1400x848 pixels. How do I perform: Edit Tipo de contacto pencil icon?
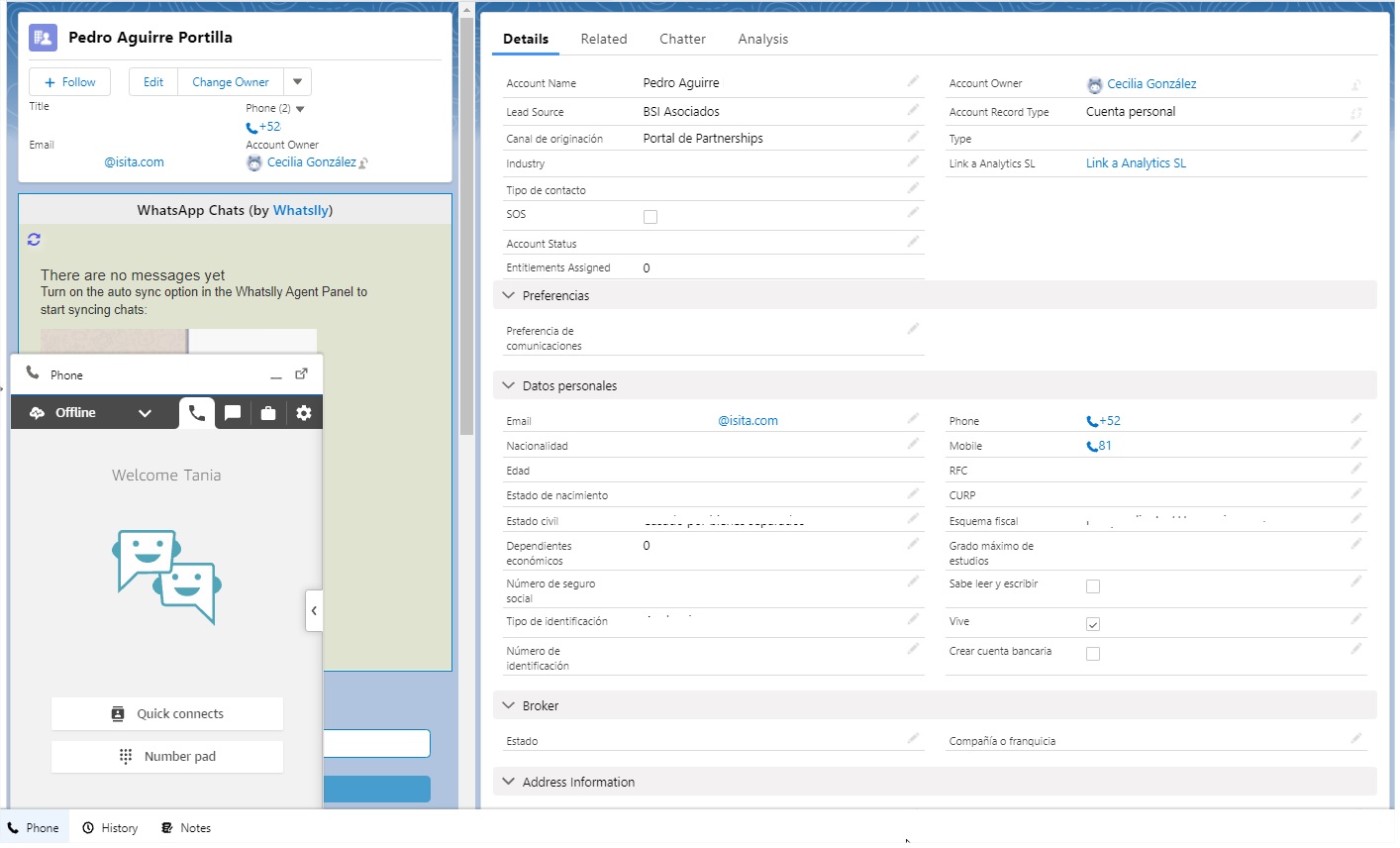913,188
